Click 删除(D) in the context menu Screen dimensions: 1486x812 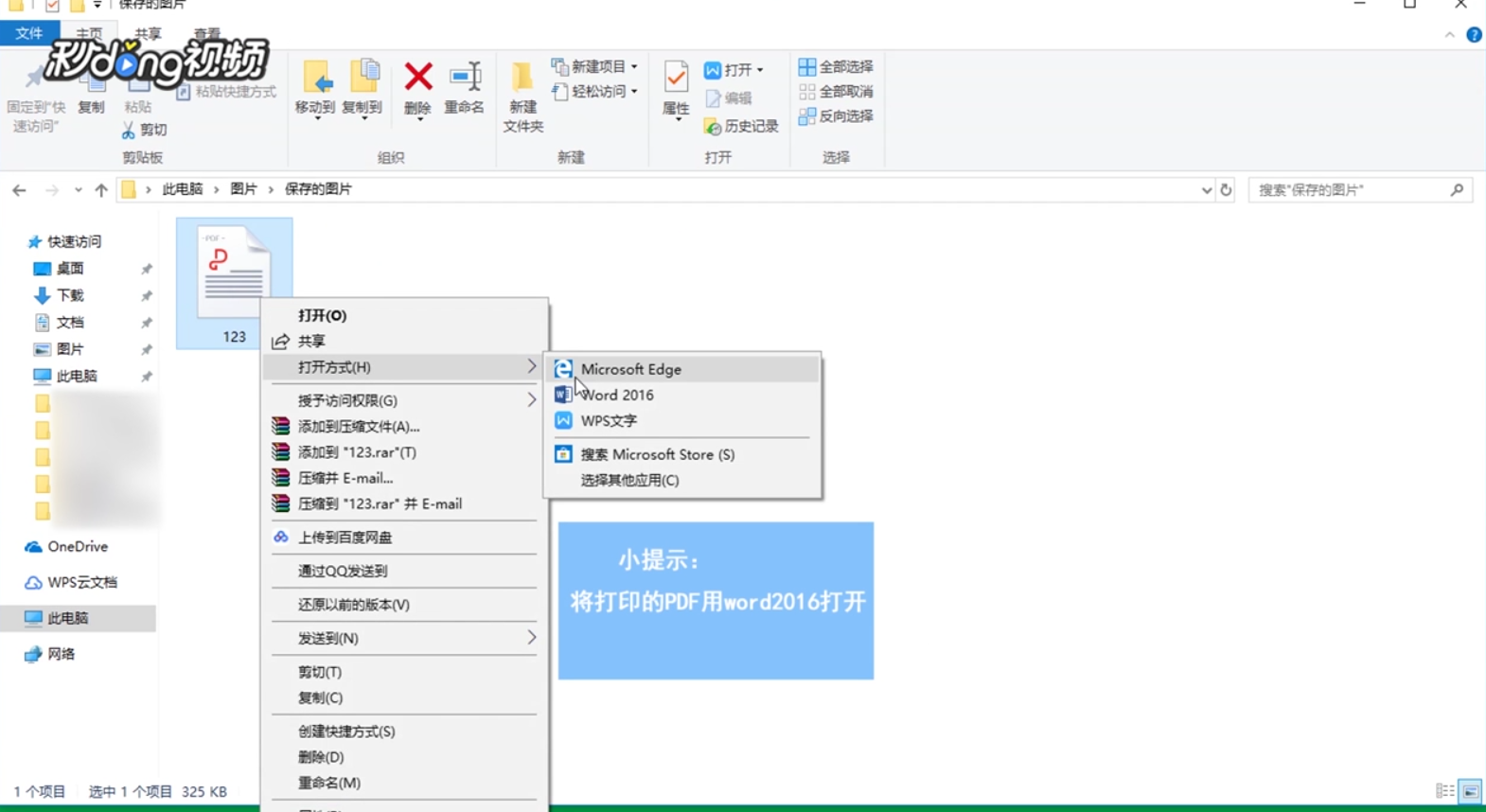[404, 757]
